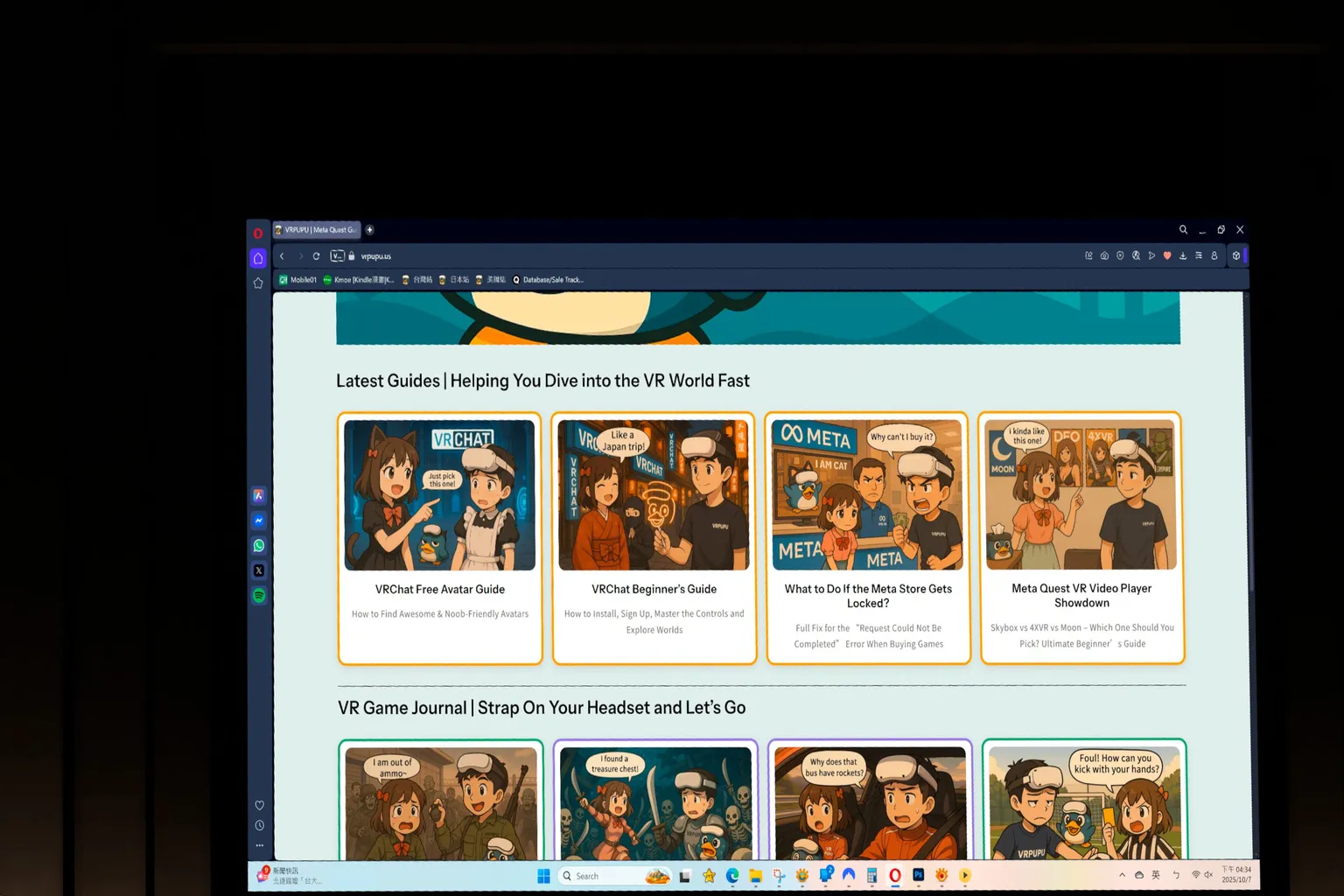Screen dimensions: 1344x896
Task: Open taskbar clock showing 04:34
Action: [1236, 875]
